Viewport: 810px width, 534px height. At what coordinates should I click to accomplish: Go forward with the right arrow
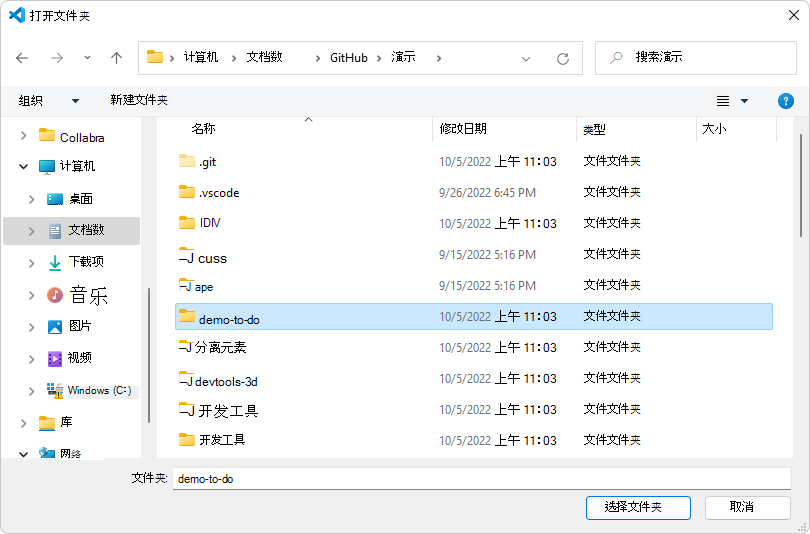tap(57, 58)
